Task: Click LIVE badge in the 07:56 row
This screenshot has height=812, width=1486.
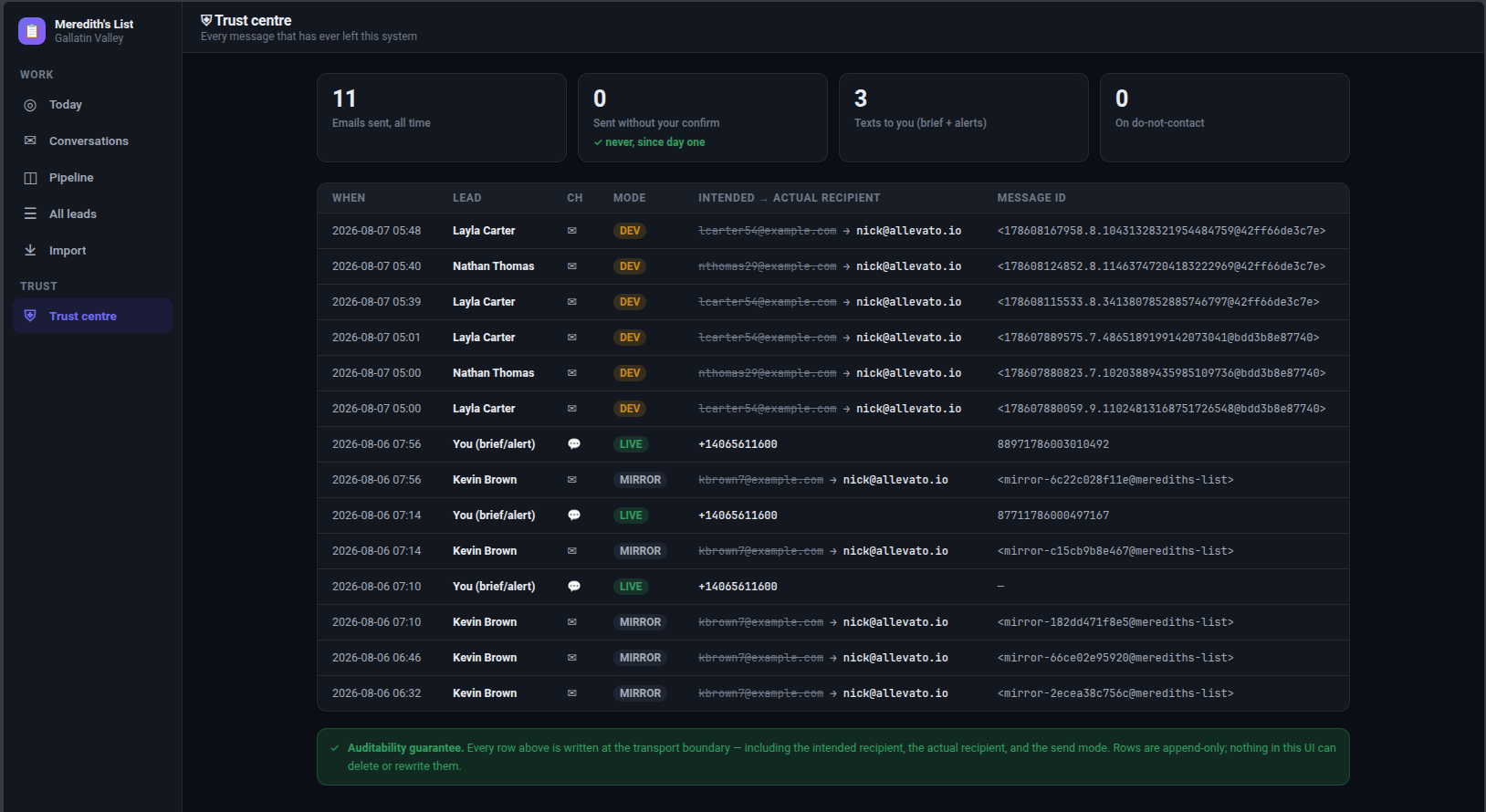Action: pyautogui.click(x=631, y=444)
